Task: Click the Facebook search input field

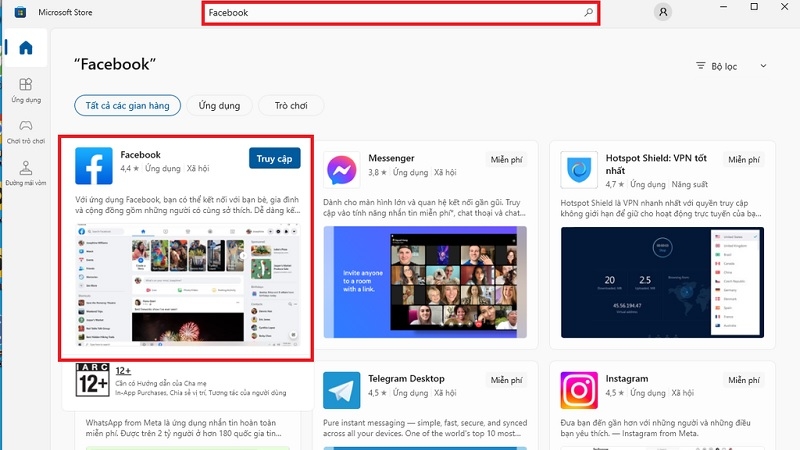Action: (401, 13)
